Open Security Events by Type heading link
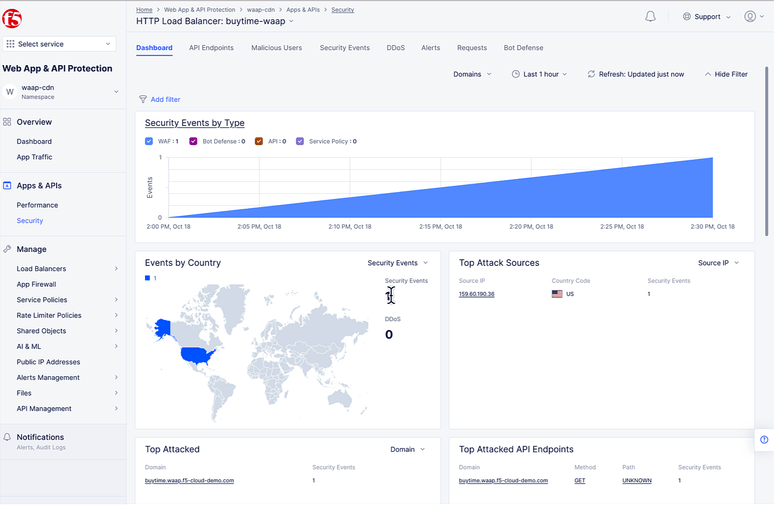The width and height of the screenshot is (774, 505). [x=194, y=123]
